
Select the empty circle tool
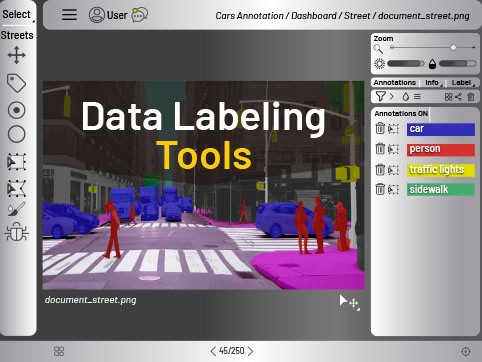pyautogui.click(x=16, y=134)
